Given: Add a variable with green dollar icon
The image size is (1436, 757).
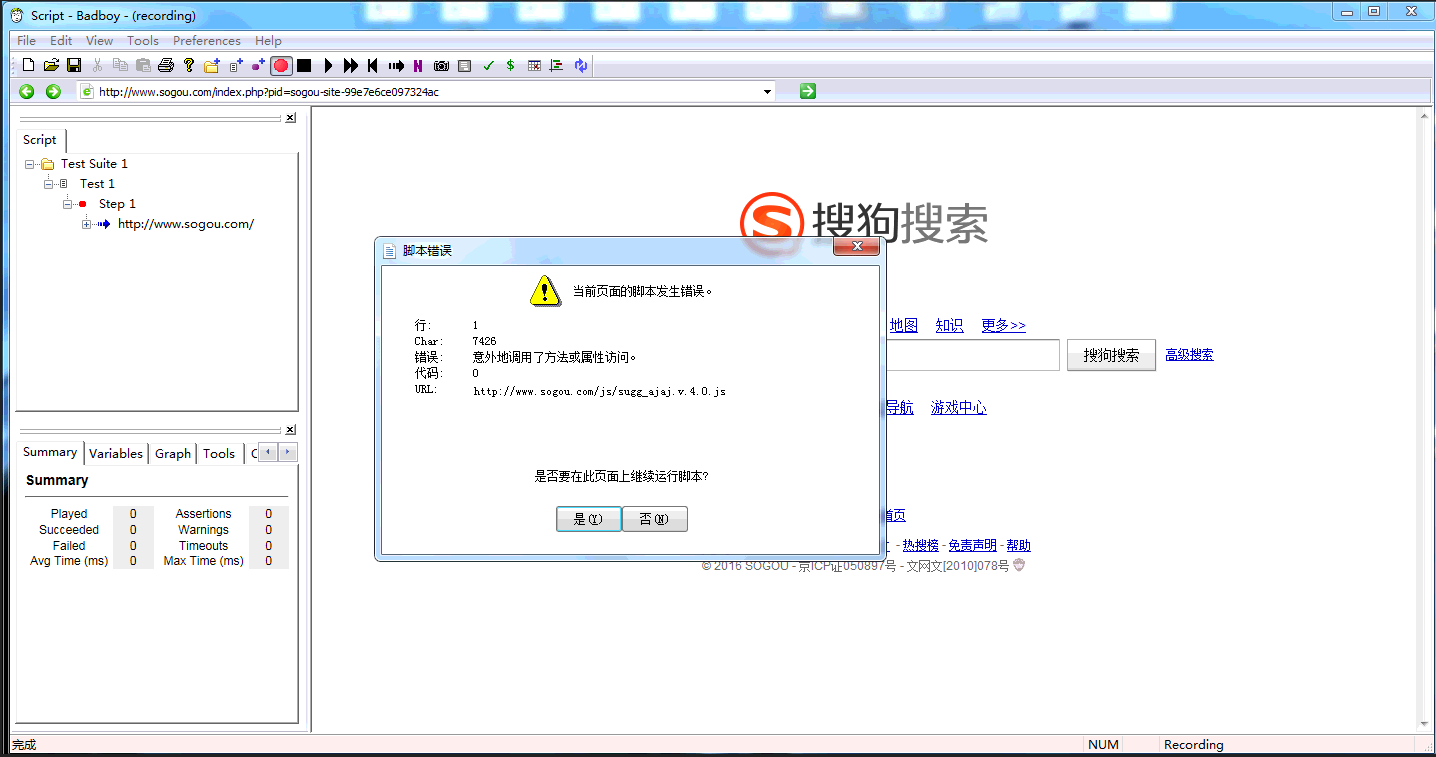Looking at the screenshot, I should 510,66.
